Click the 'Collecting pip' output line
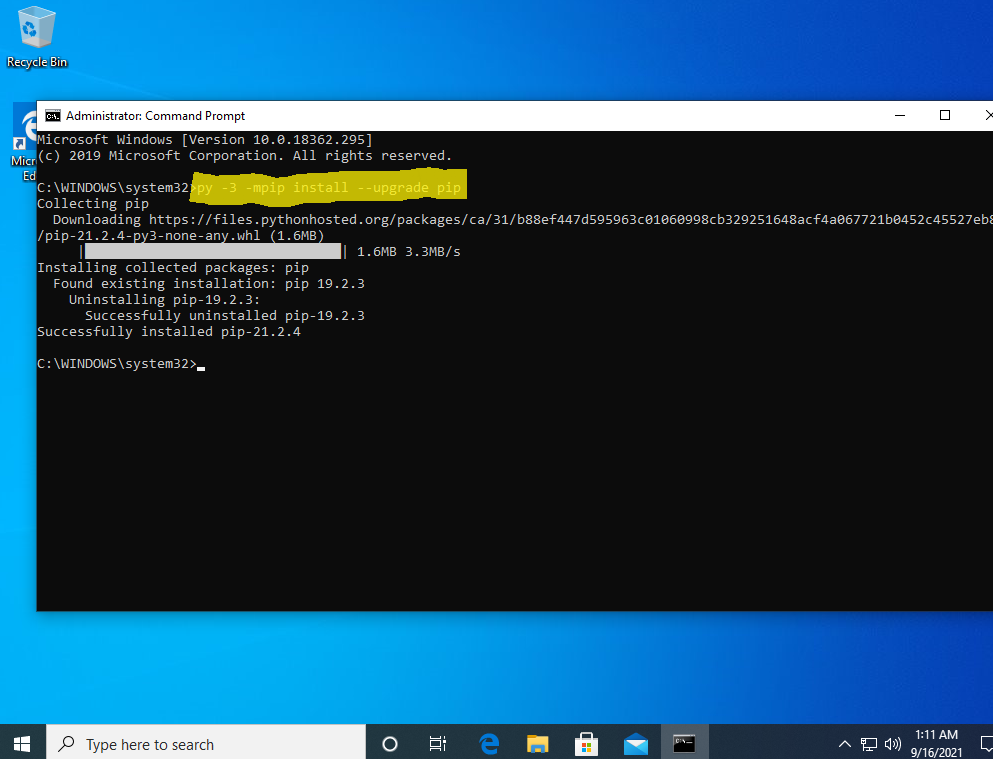 point(92,204)
